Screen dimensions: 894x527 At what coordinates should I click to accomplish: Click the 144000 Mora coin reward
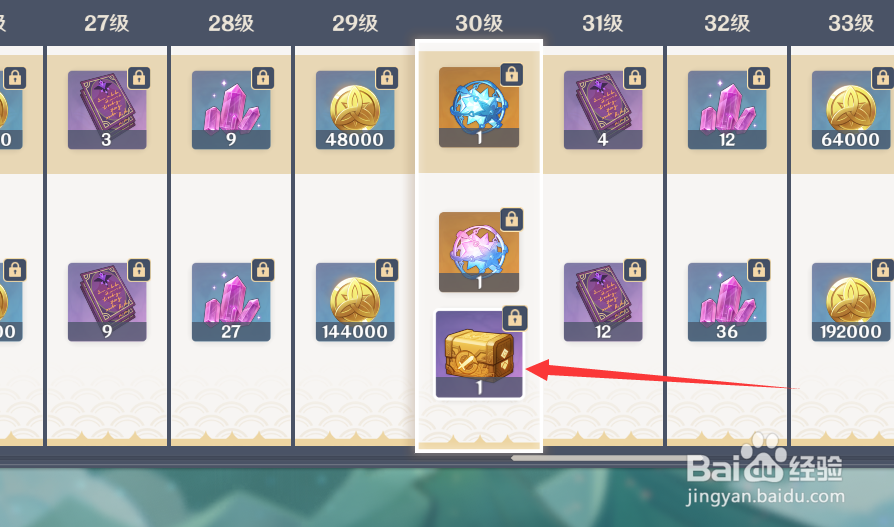[355, 302]
